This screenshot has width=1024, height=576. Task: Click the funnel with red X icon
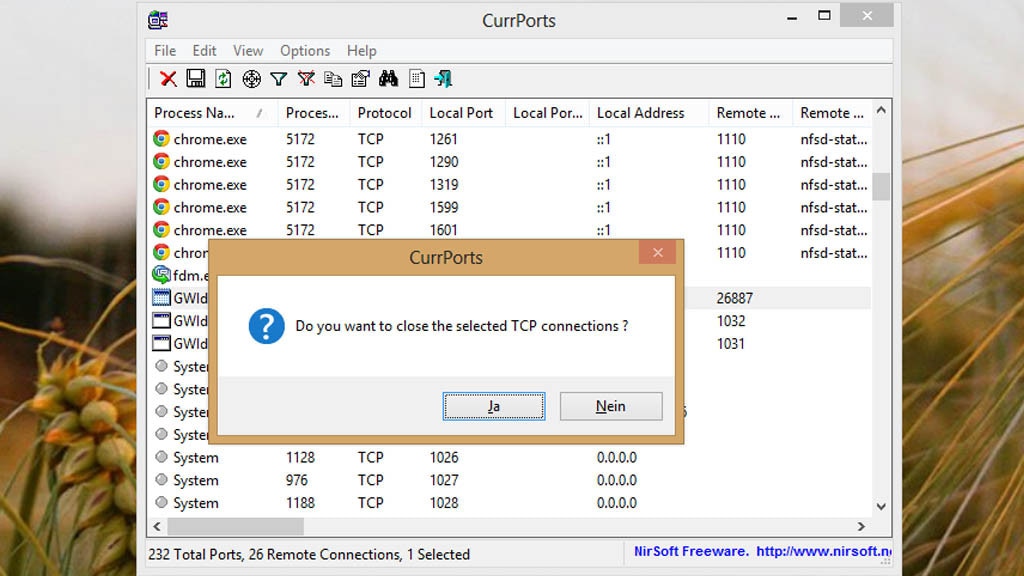(306, 79)
